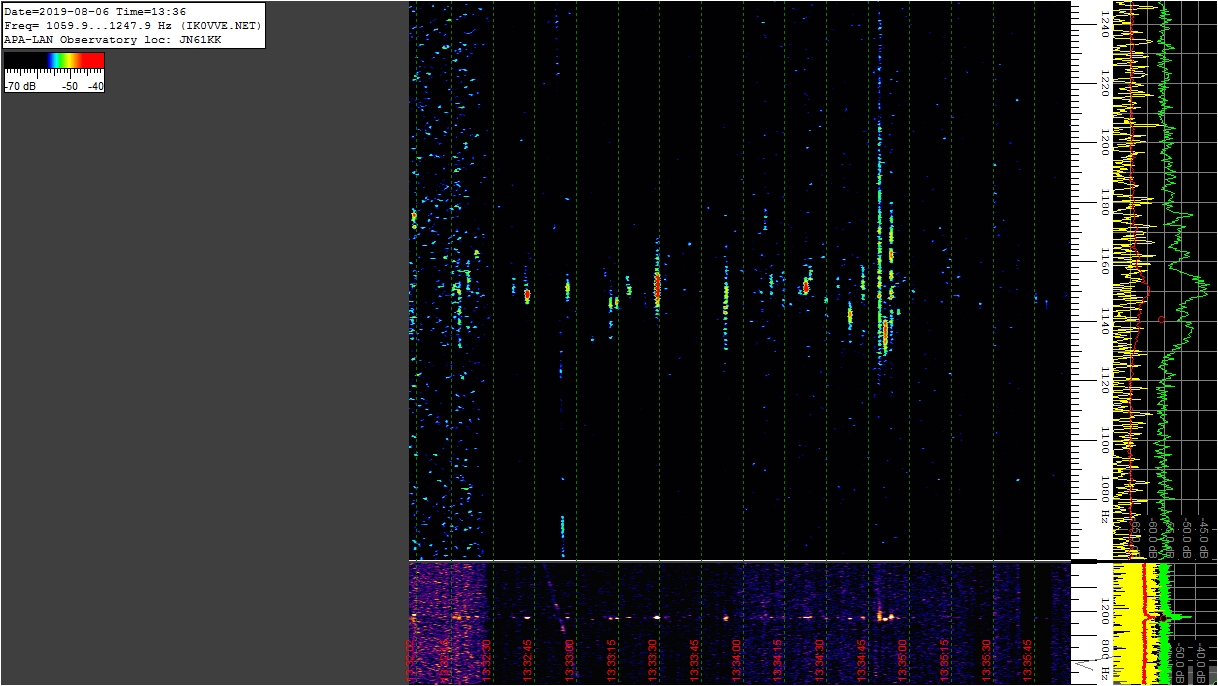Jump to the 13:33:15 time label
1218x686 pixels.
click(612, 661)
